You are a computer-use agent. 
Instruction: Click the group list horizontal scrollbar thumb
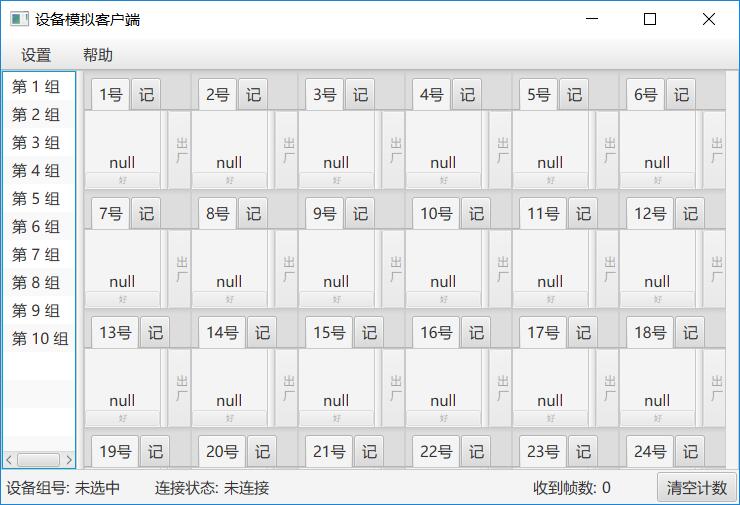tap(39, 459)
